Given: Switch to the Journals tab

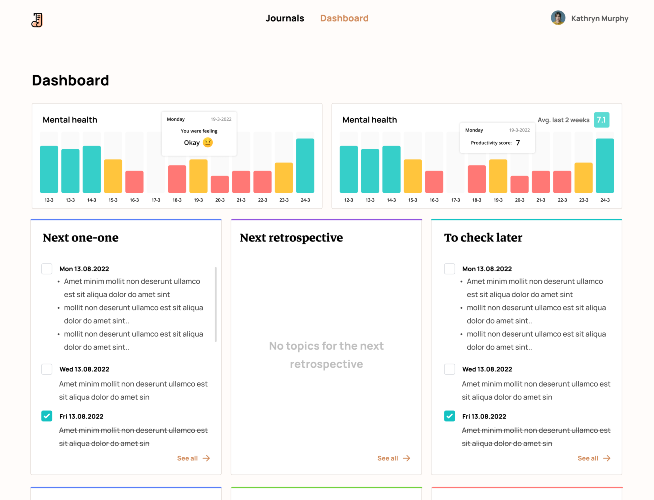Looking at the screenshot, I should (x=285, y=18).
